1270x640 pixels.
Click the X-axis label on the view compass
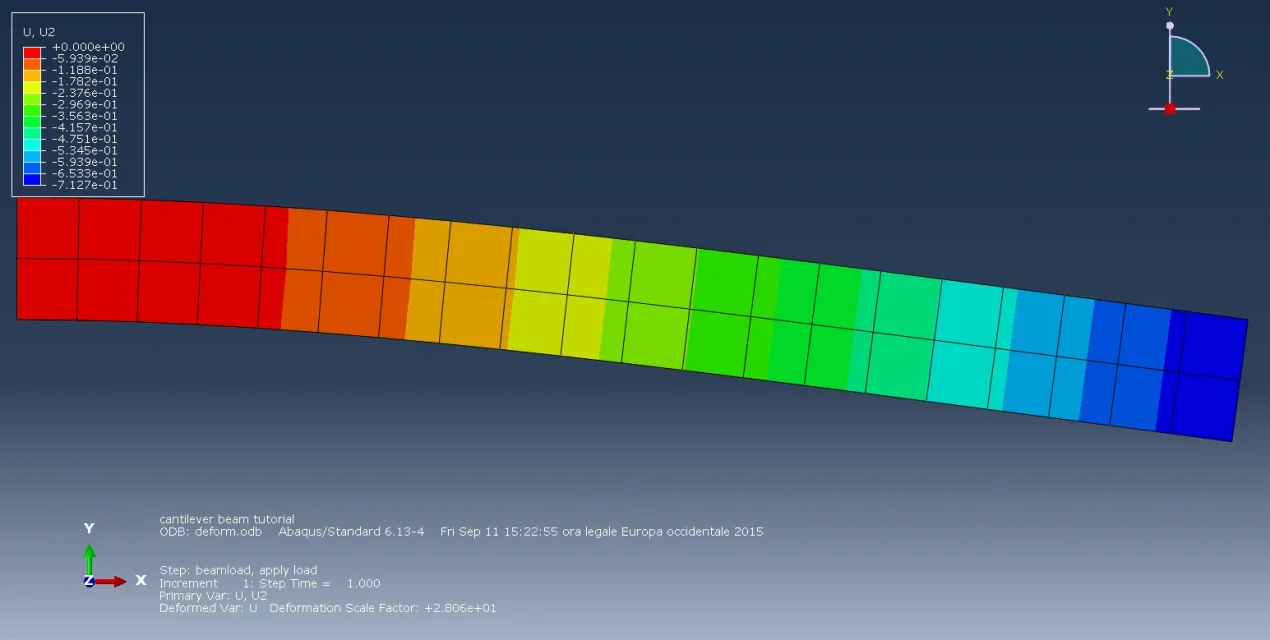coord(1219,75)
